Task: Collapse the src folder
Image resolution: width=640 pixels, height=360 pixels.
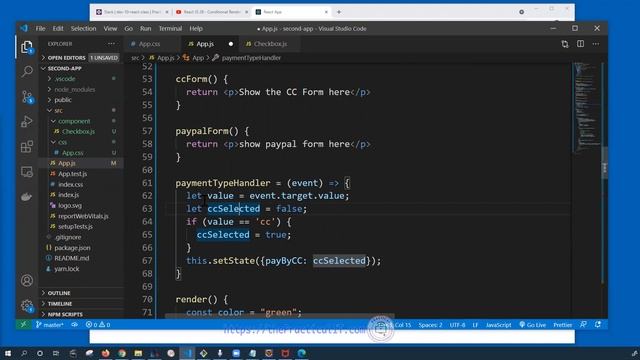Action: click(59, 111)
